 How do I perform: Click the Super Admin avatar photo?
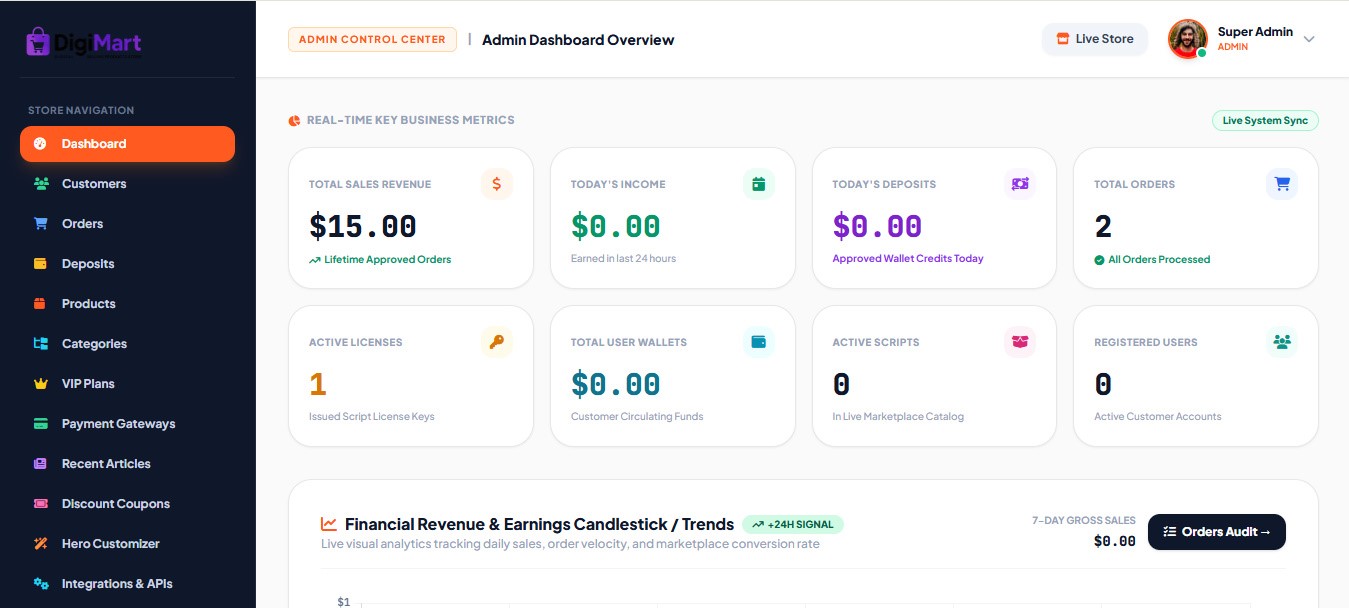1188,39
